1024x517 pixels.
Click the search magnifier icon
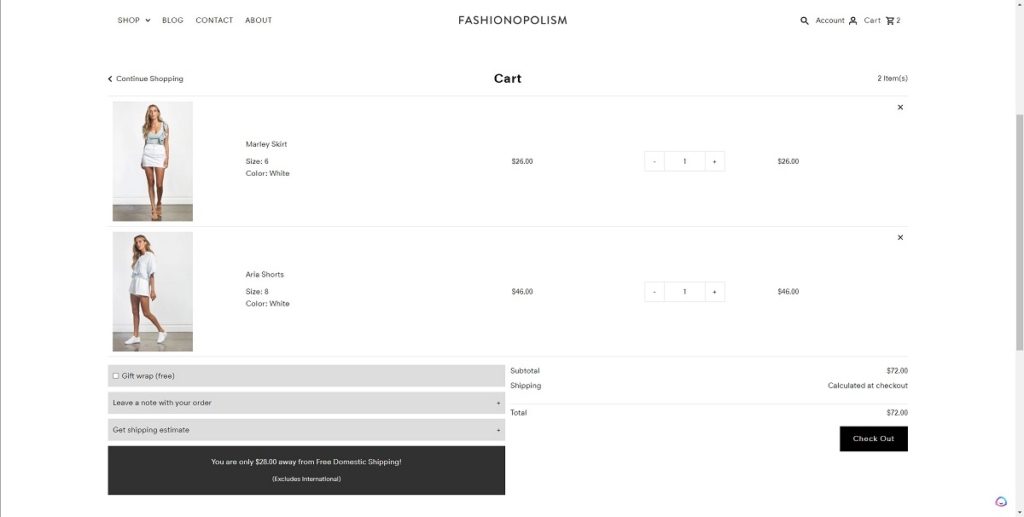click(804, 21)
